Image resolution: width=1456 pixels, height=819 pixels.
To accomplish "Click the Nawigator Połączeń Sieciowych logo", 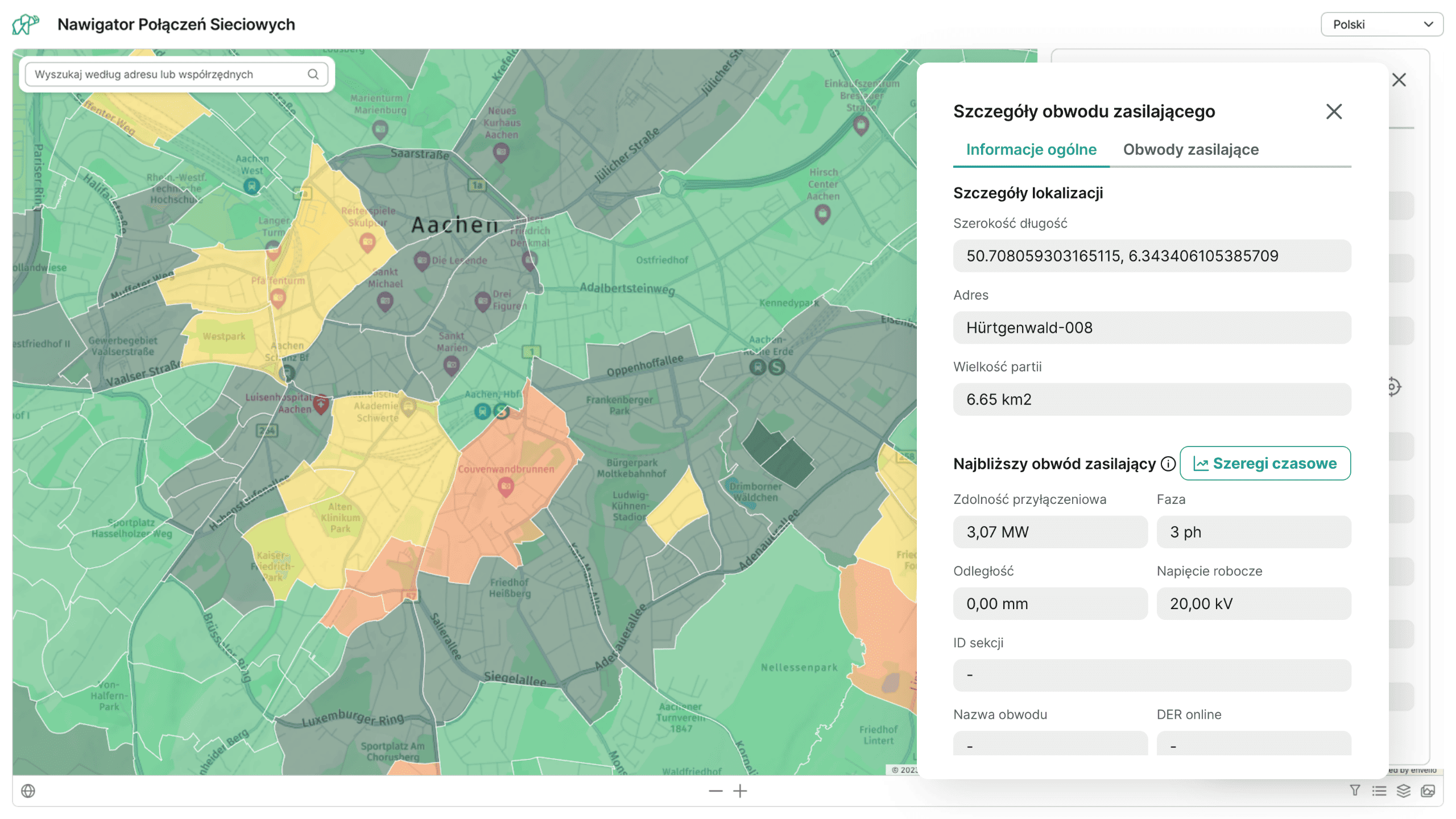I will [26, 24].
